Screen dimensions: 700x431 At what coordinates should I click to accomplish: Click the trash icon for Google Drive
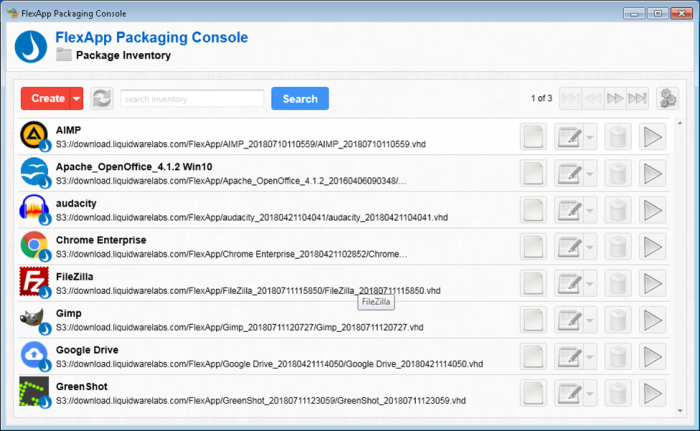pos(619,356)
